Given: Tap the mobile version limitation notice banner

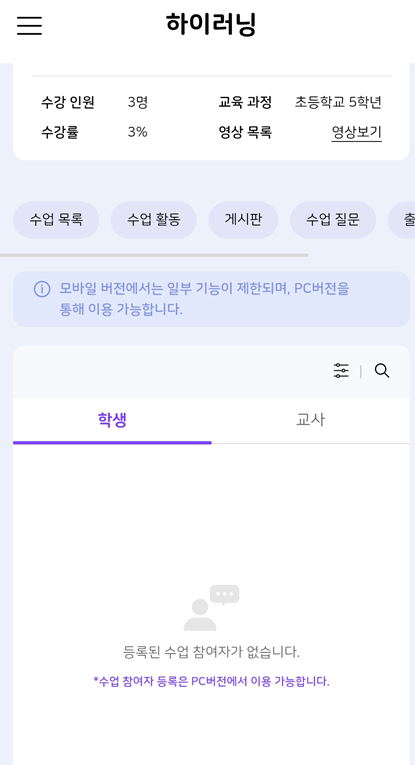Looking at the screenshot, I should click(211, 299).
